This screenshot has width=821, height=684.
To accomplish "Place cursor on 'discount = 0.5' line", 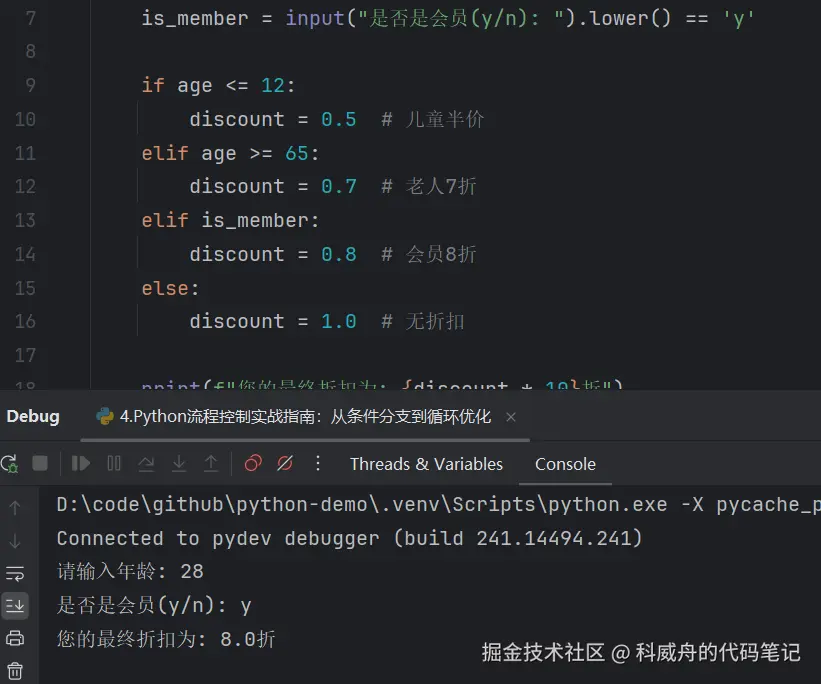I will click(273, 119).
